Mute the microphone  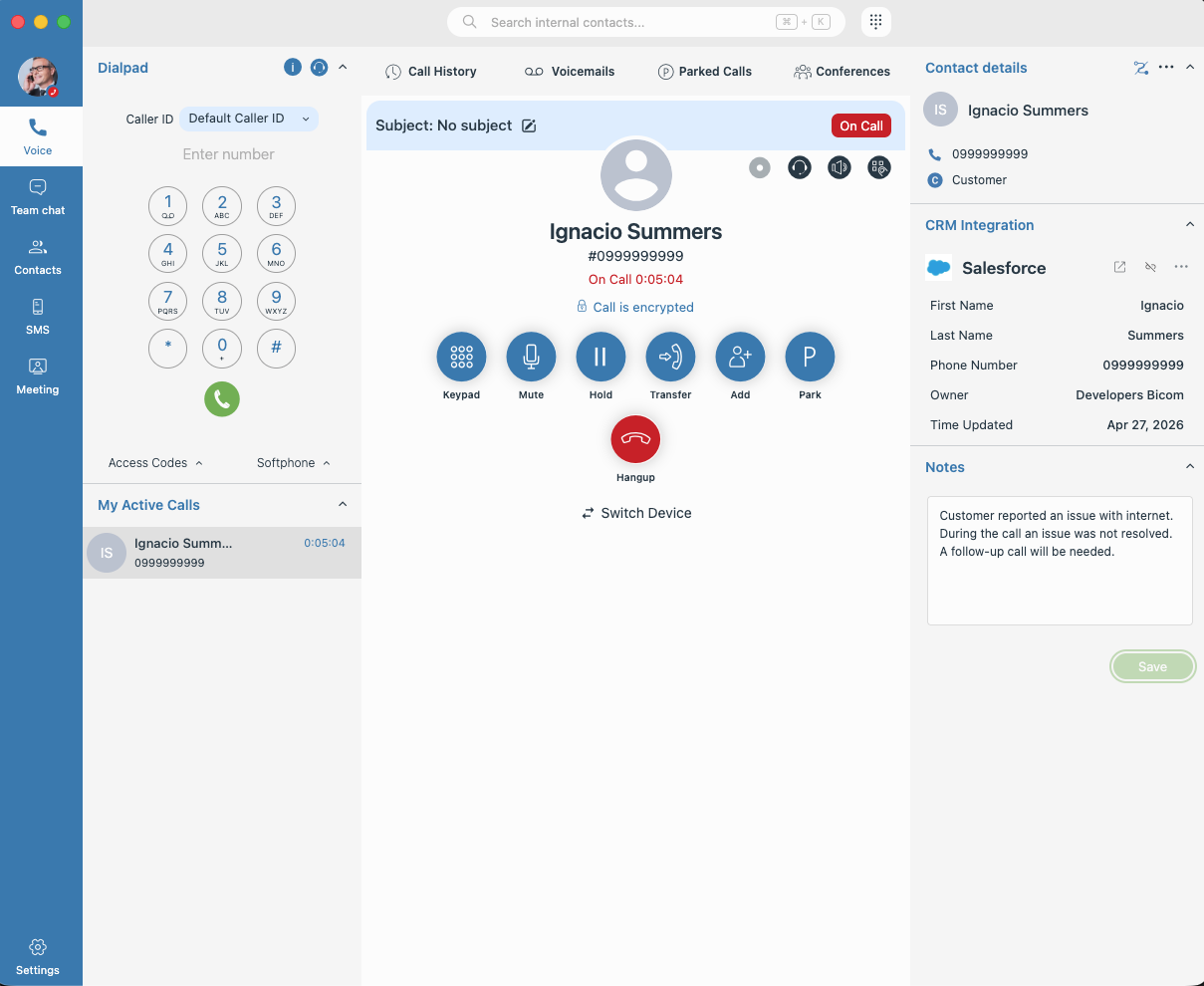[x=531, y=357]
